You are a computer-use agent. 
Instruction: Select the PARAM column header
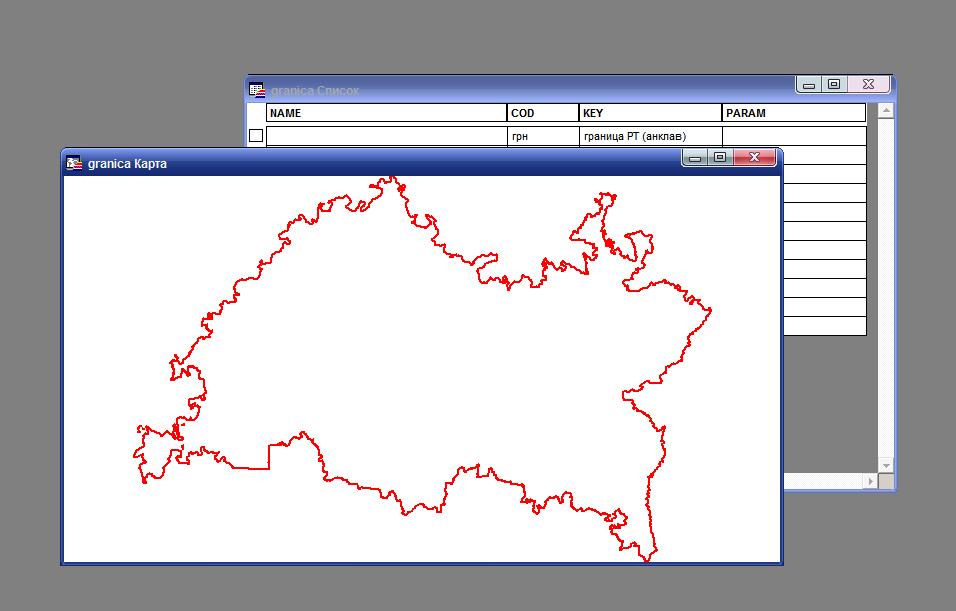(x=794, y=113)
